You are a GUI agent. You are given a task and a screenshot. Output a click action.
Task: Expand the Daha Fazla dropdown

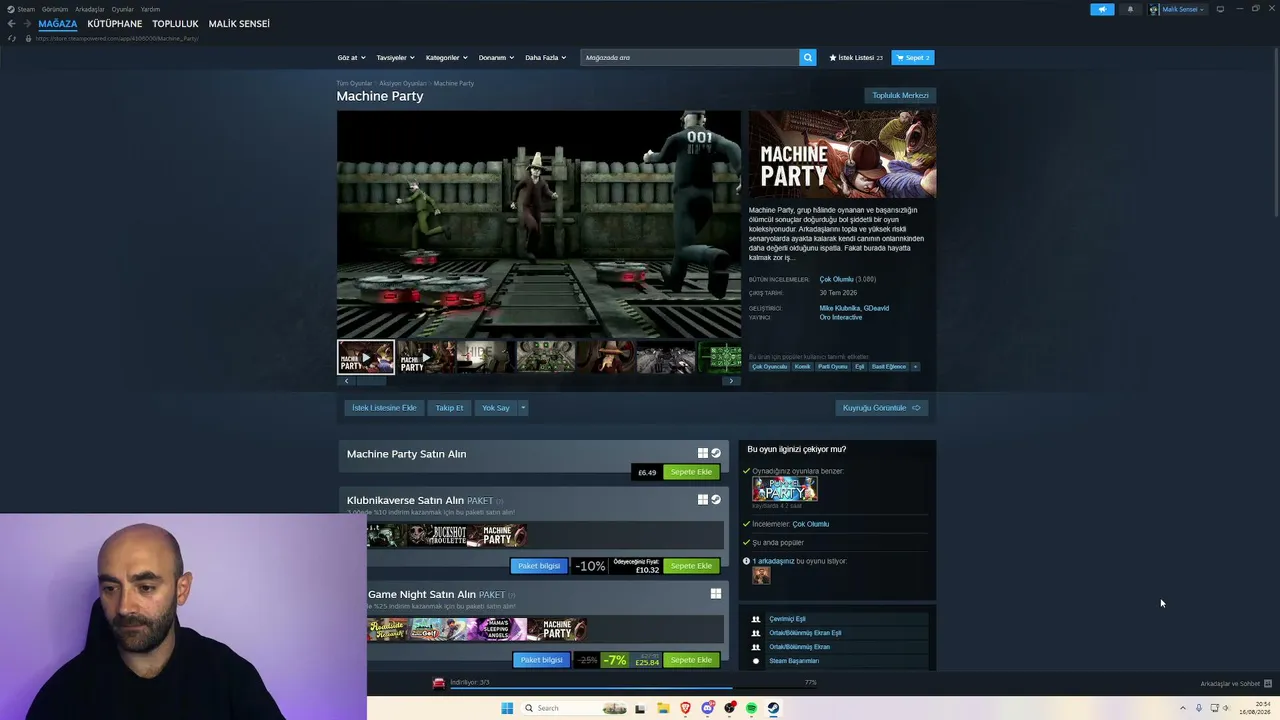pyautogui.click(x=545, y=58)
